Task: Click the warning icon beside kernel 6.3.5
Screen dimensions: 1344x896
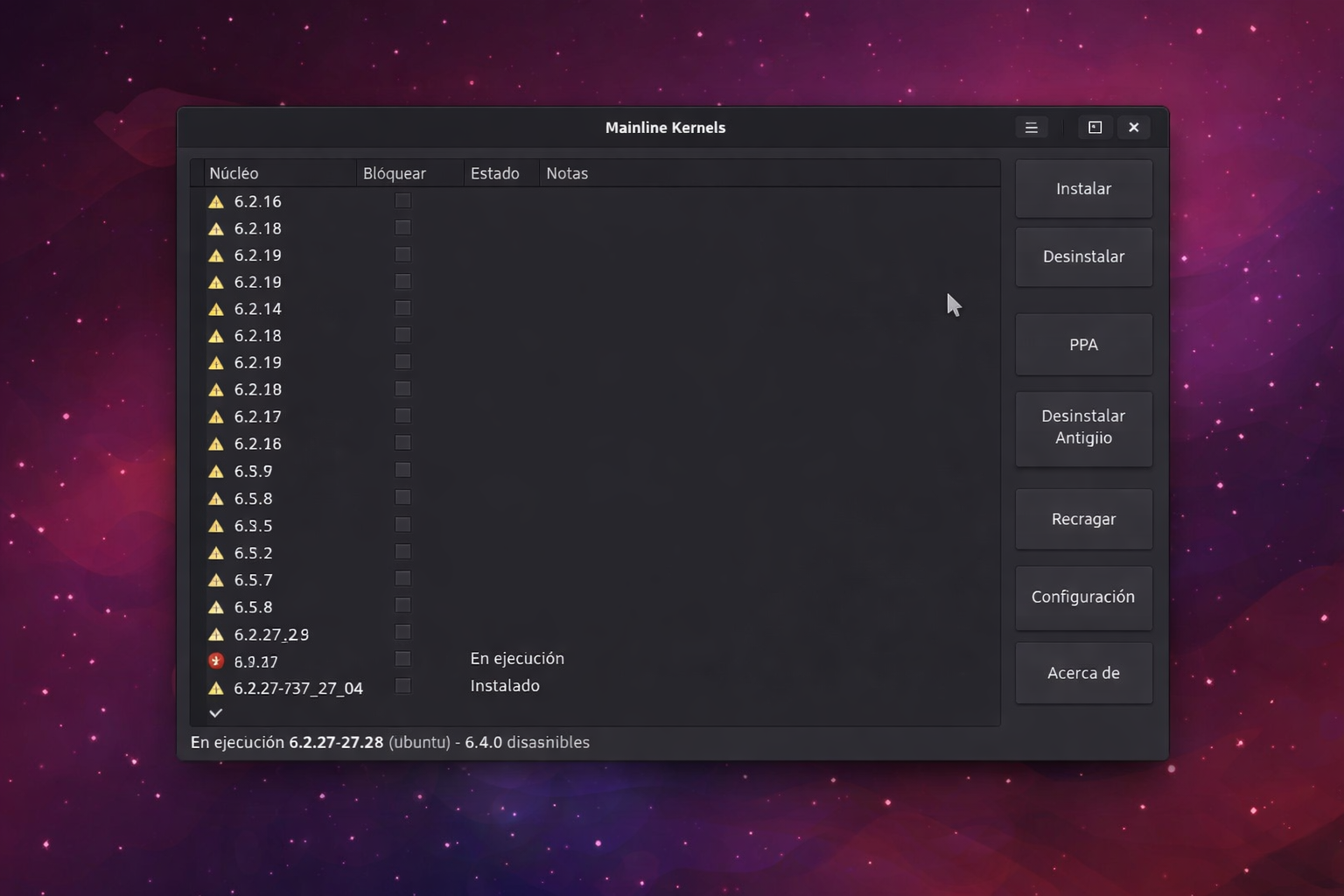Action: (216, 525)
